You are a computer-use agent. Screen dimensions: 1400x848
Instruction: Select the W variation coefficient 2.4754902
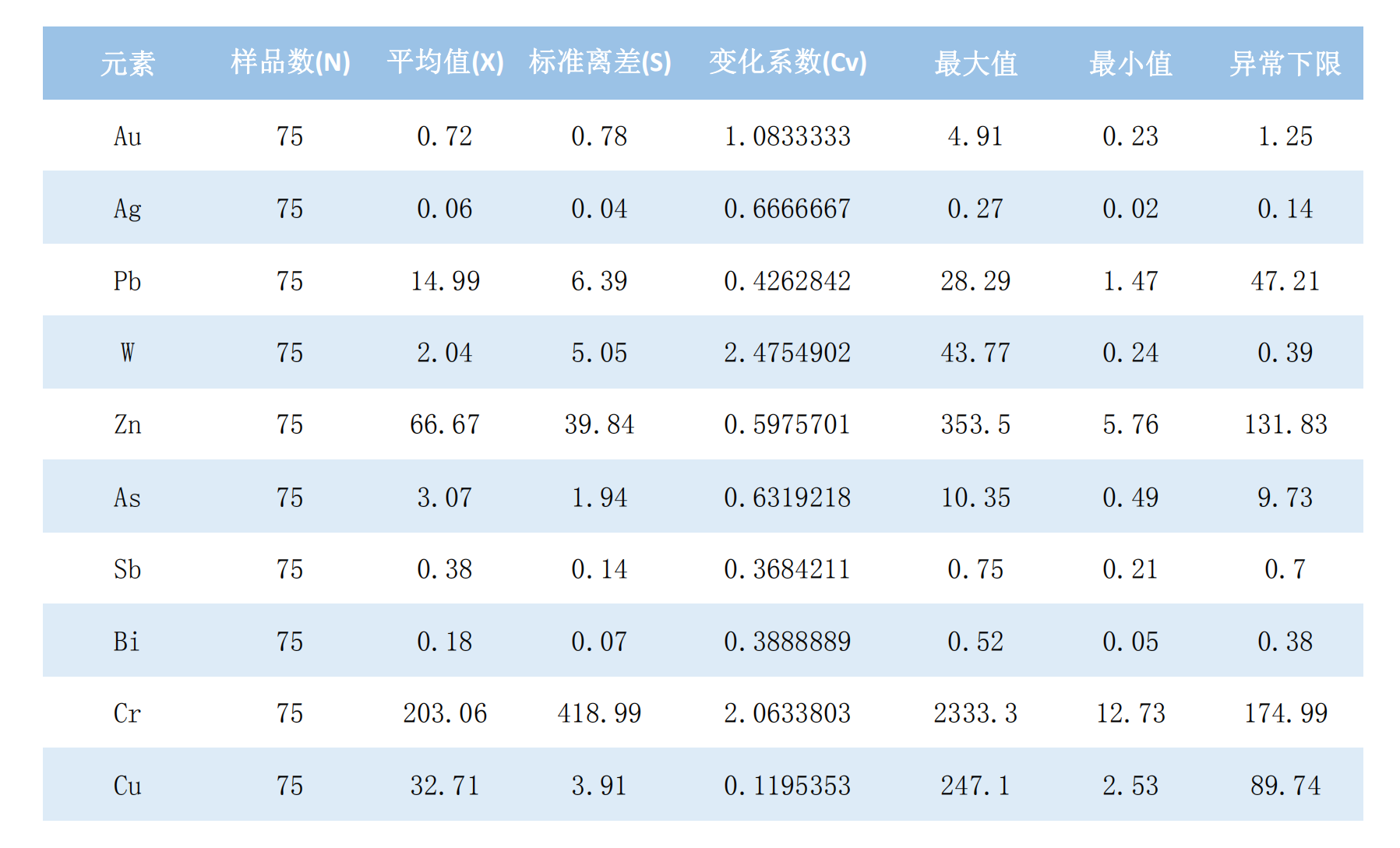[x=787, y=353]
